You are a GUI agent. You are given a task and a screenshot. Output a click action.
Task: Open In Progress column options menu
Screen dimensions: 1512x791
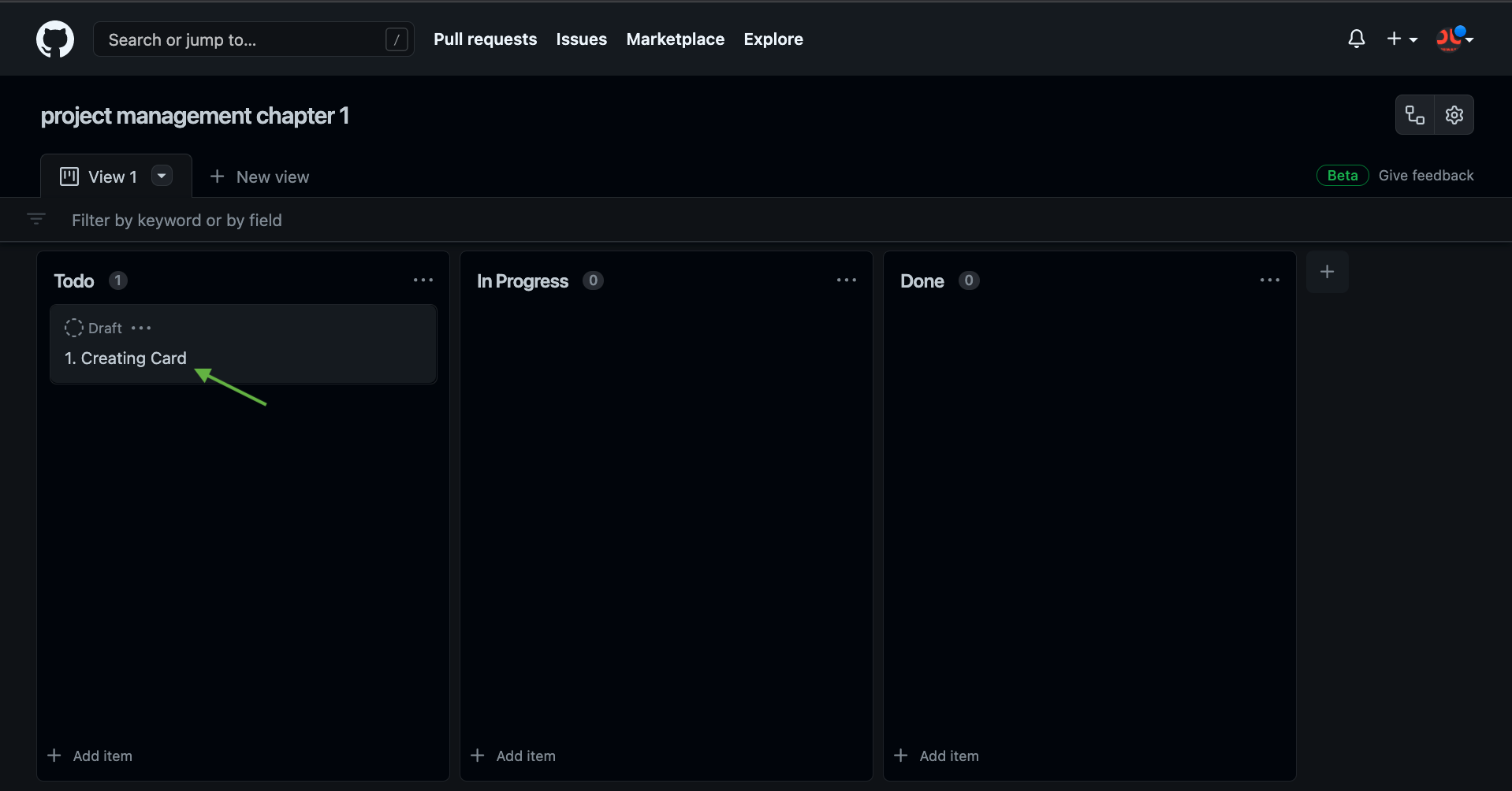click(x=846, y=280)
